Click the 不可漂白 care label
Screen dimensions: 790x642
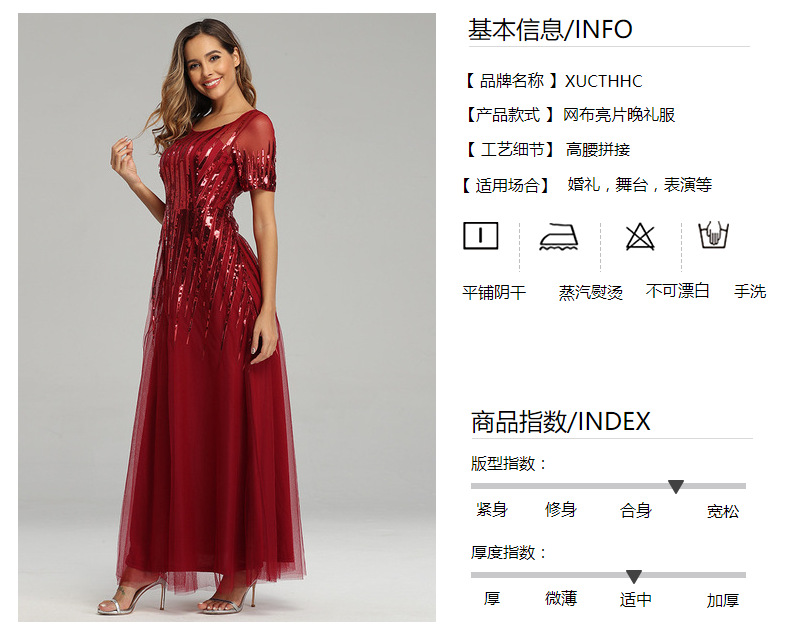(678, 291)
